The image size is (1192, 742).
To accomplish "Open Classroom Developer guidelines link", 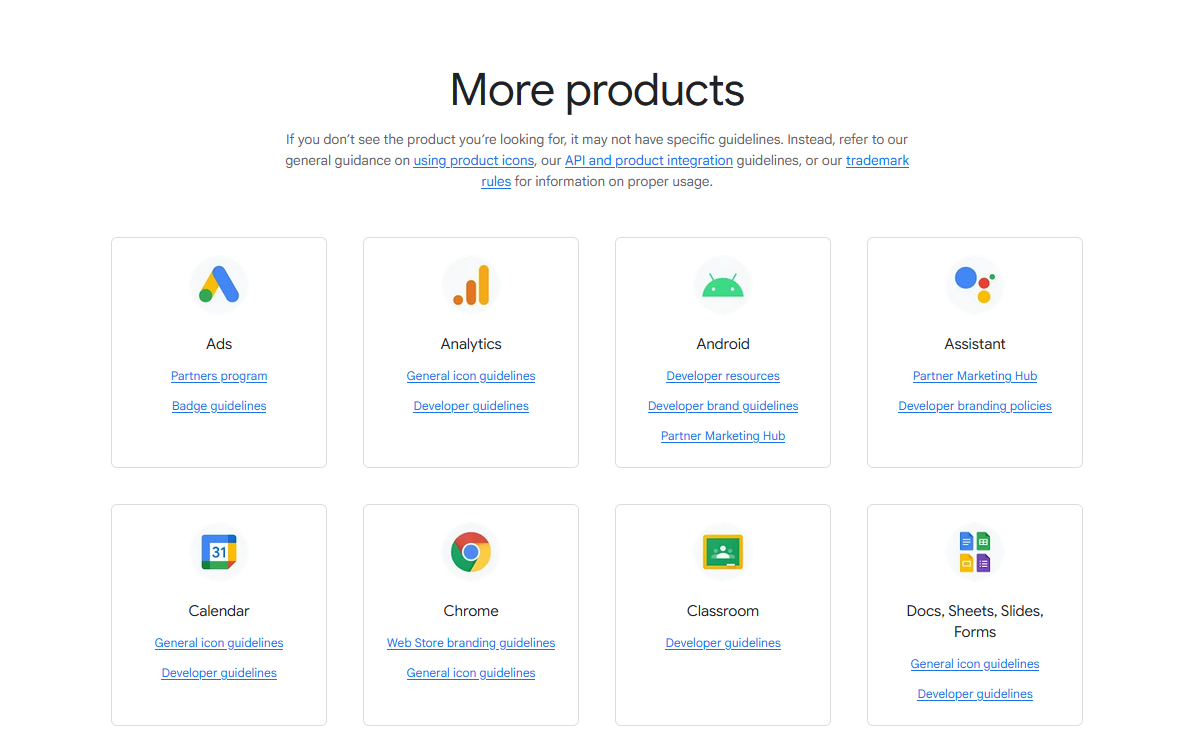I will pyautogui.click(x=723, y=643).
